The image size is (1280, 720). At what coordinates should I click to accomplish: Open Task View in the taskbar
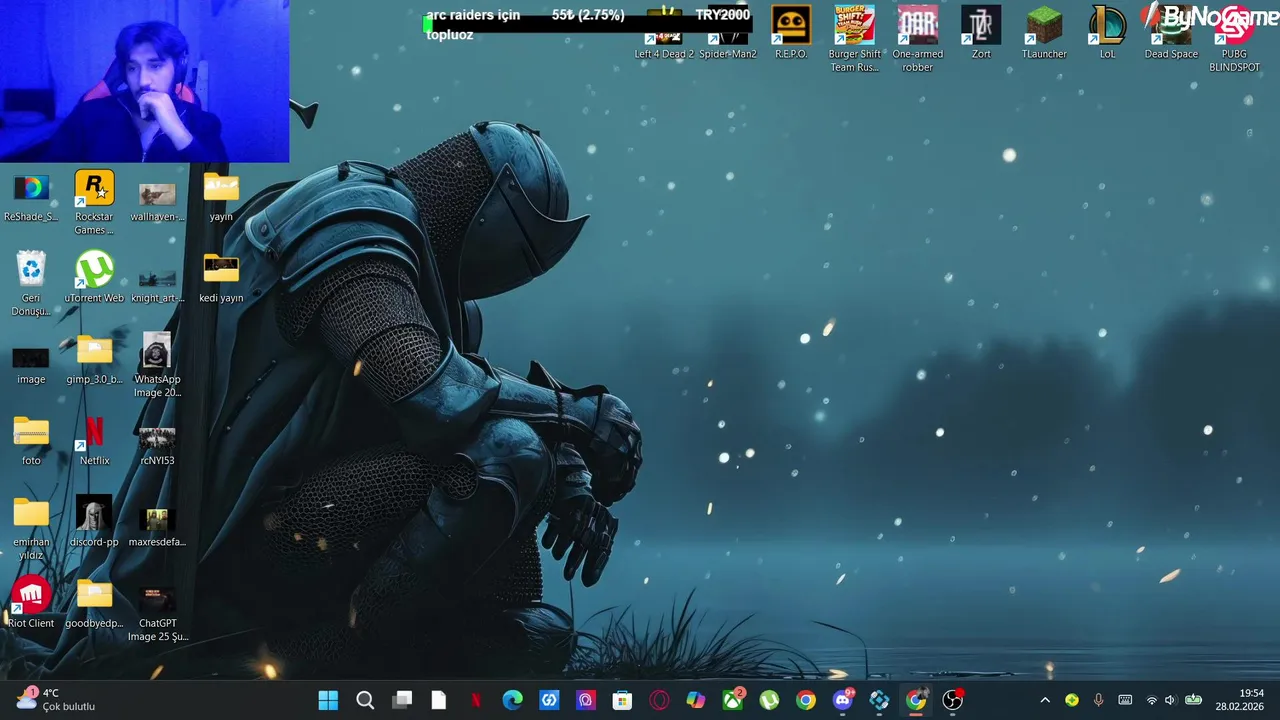[402, 700]
